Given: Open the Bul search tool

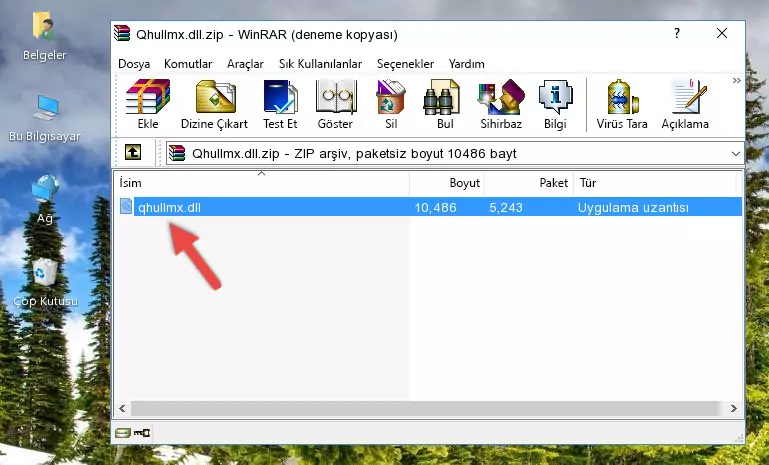Looking at the screenshot, I should [444, 104].
